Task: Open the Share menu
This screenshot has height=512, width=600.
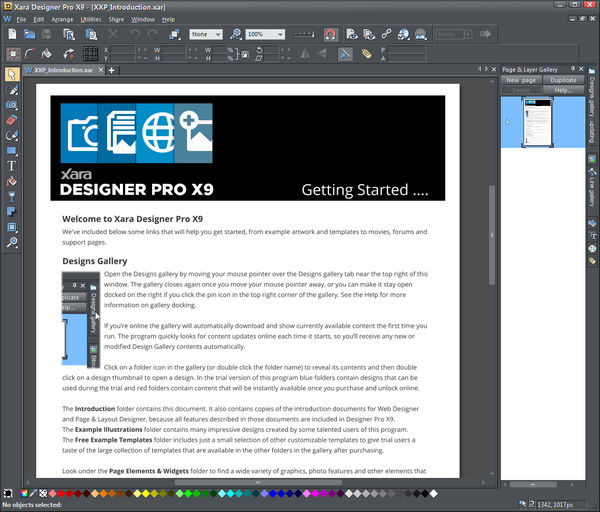Action: pyautogui.click(x=116, y=20)
